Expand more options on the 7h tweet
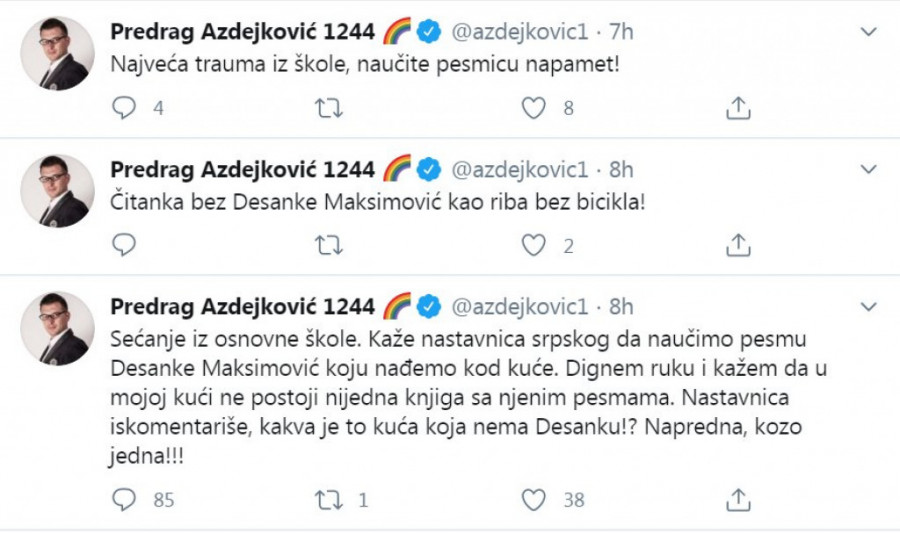The height and width of the screenshot is (533, 900). [868, 32]
